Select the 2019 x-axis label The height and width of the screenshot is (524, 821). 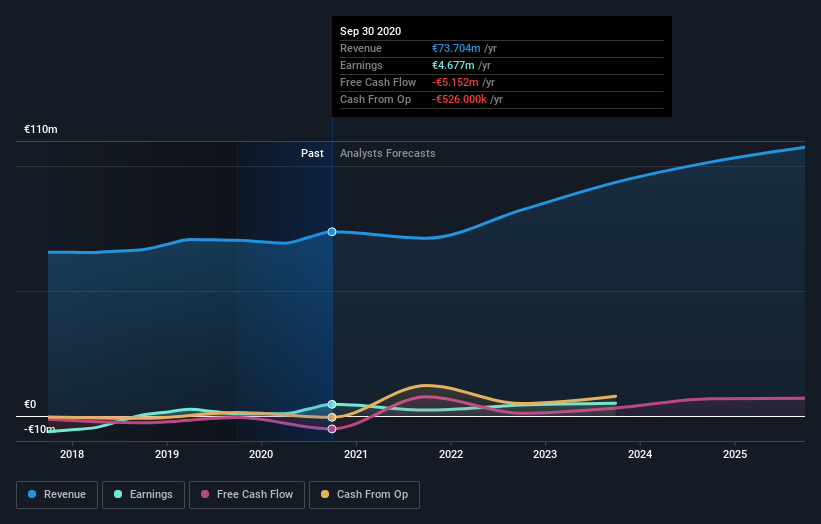click(167, 454)
